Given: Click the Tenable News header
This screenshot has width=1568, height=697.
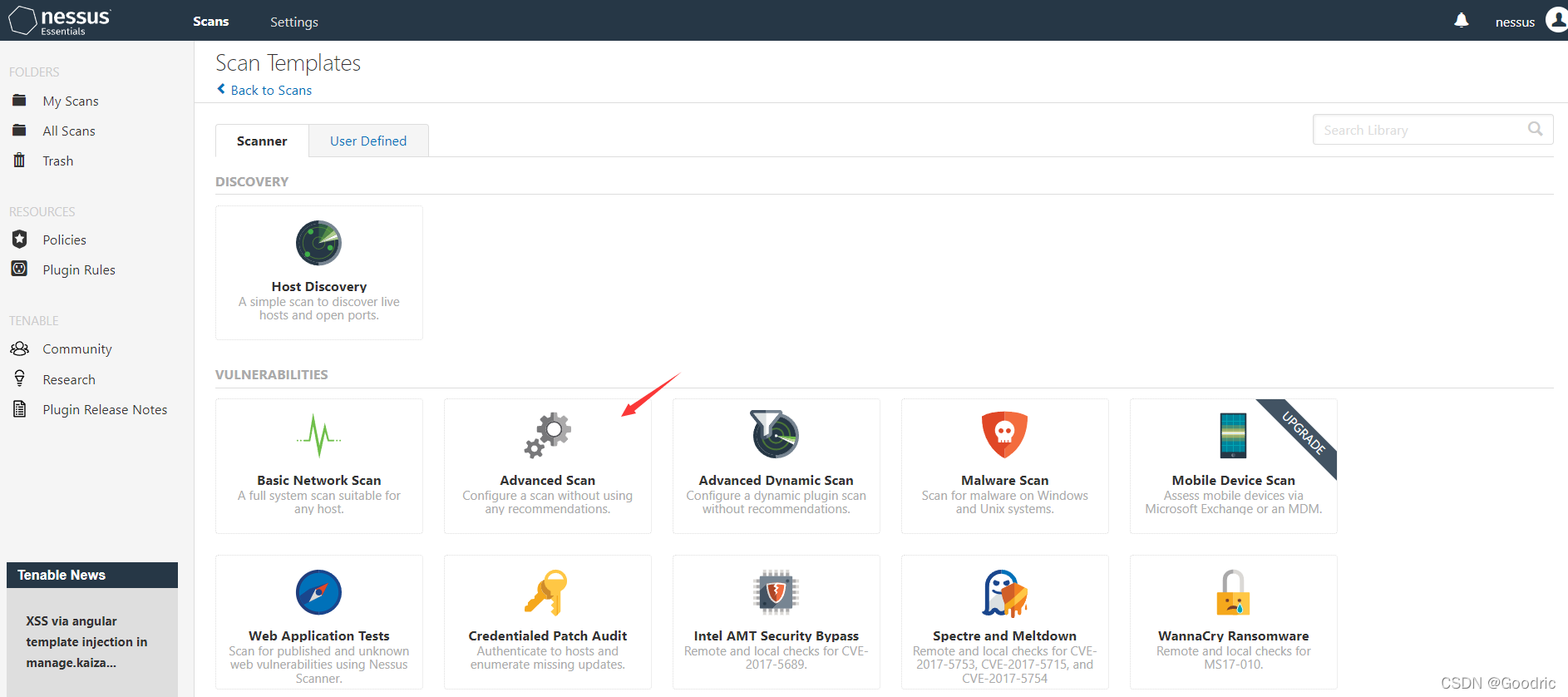Looking at the screenshot, I should coord(92,575).
